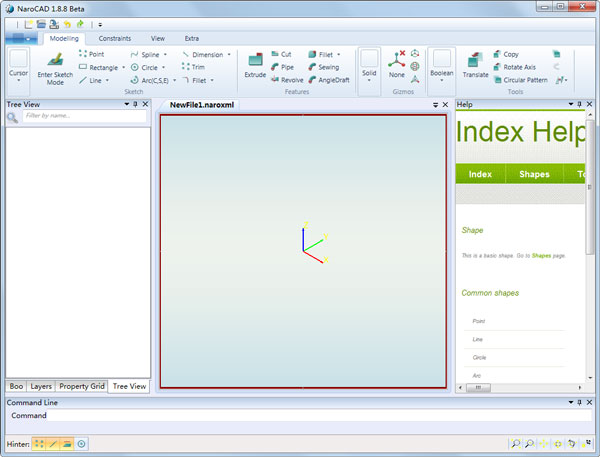Toggle the circle-center hinter in Hinter bar
The height and width of the screenshot is (457, 600).
click(81, 444)
